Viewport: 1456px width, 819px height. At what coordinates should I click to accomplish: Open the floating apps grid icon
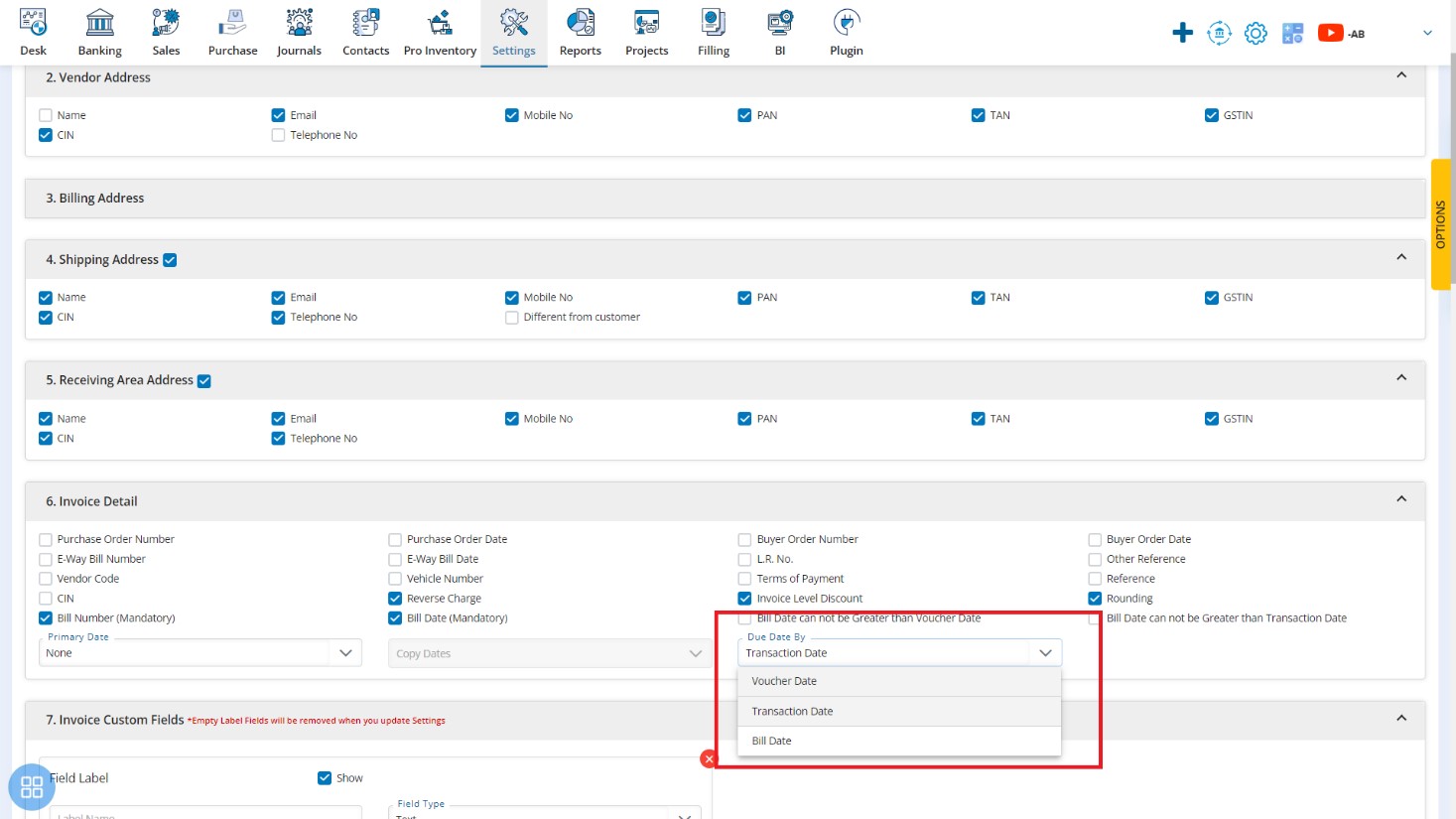point(32,787)
